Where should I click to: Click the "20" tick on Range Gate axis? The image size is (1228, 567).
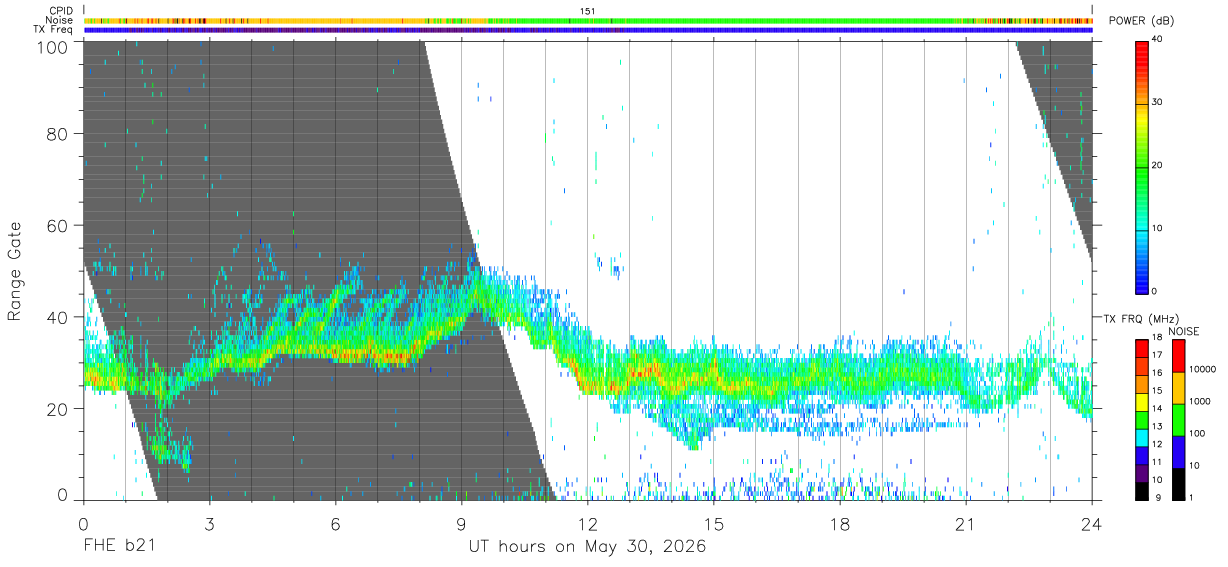coord(58,409)
